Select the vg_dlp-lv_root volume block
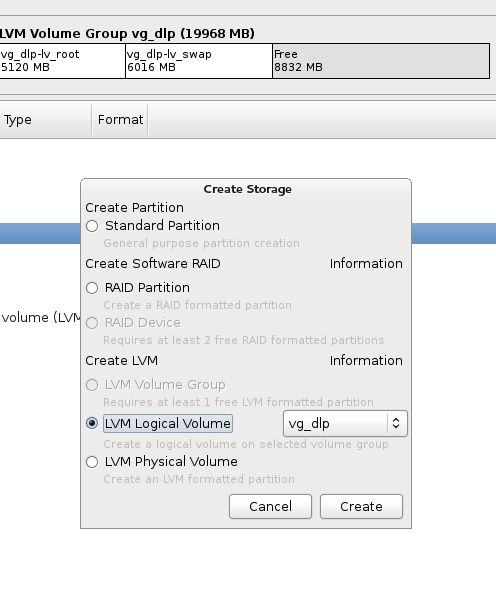Screen dimensions: 496x600 62,61
